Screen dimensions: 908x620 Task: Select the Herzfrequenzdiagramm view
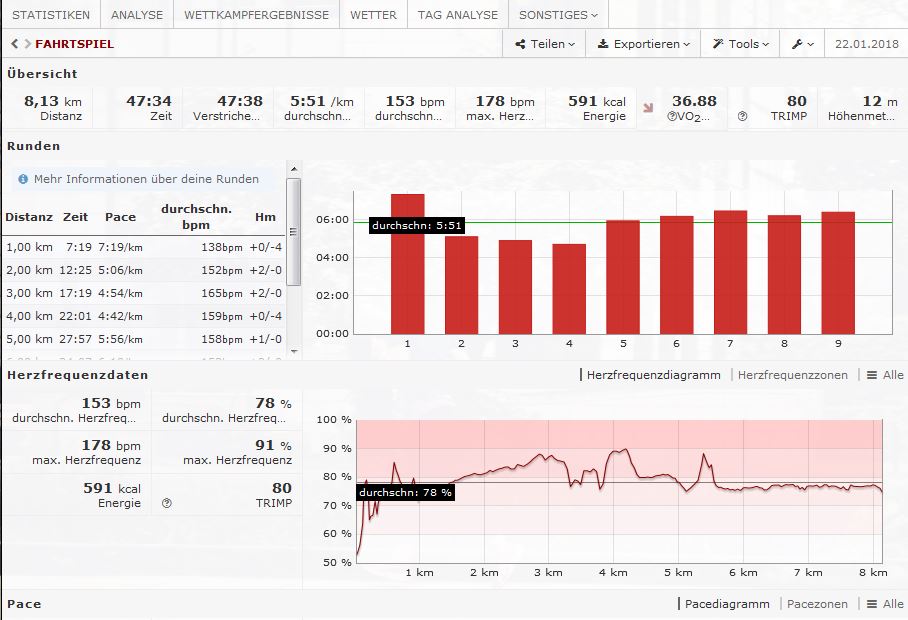pyautogui.click(x=652, y=375)
